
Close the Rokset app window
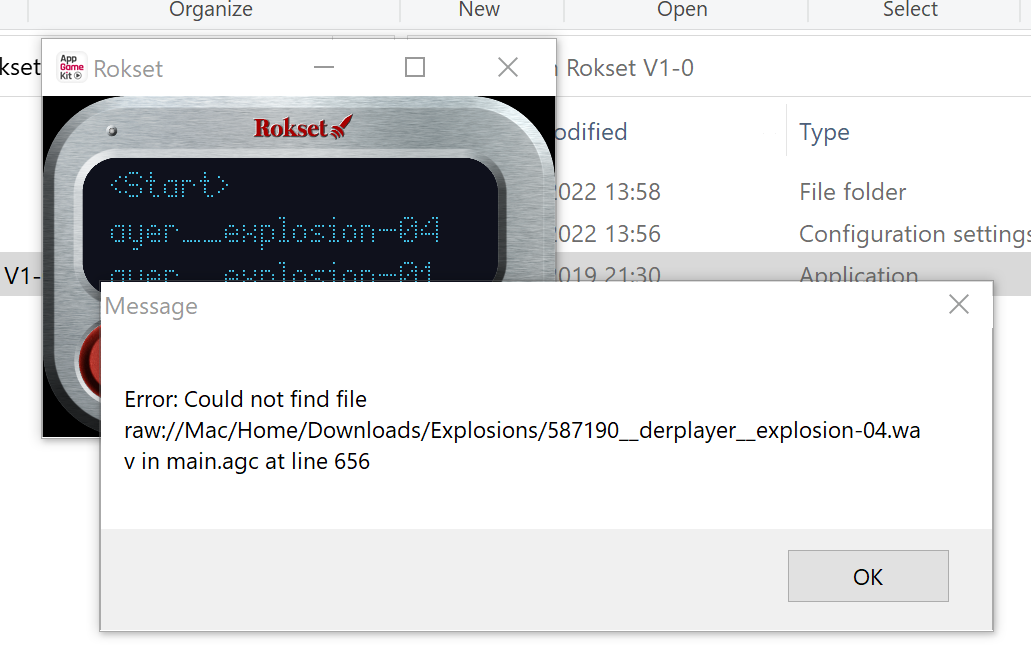pos(508,67)
